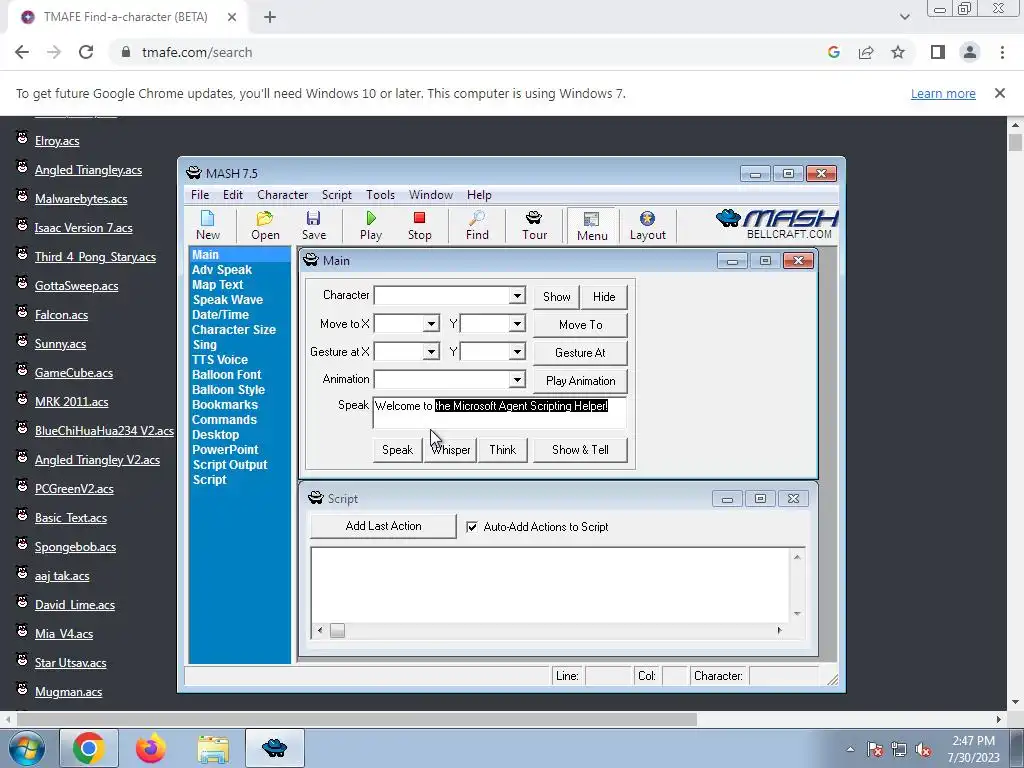The height and width of the screenshot is (768, 1024).
Task: Click the MASH taskbar icon
Action: pos(274,748)
